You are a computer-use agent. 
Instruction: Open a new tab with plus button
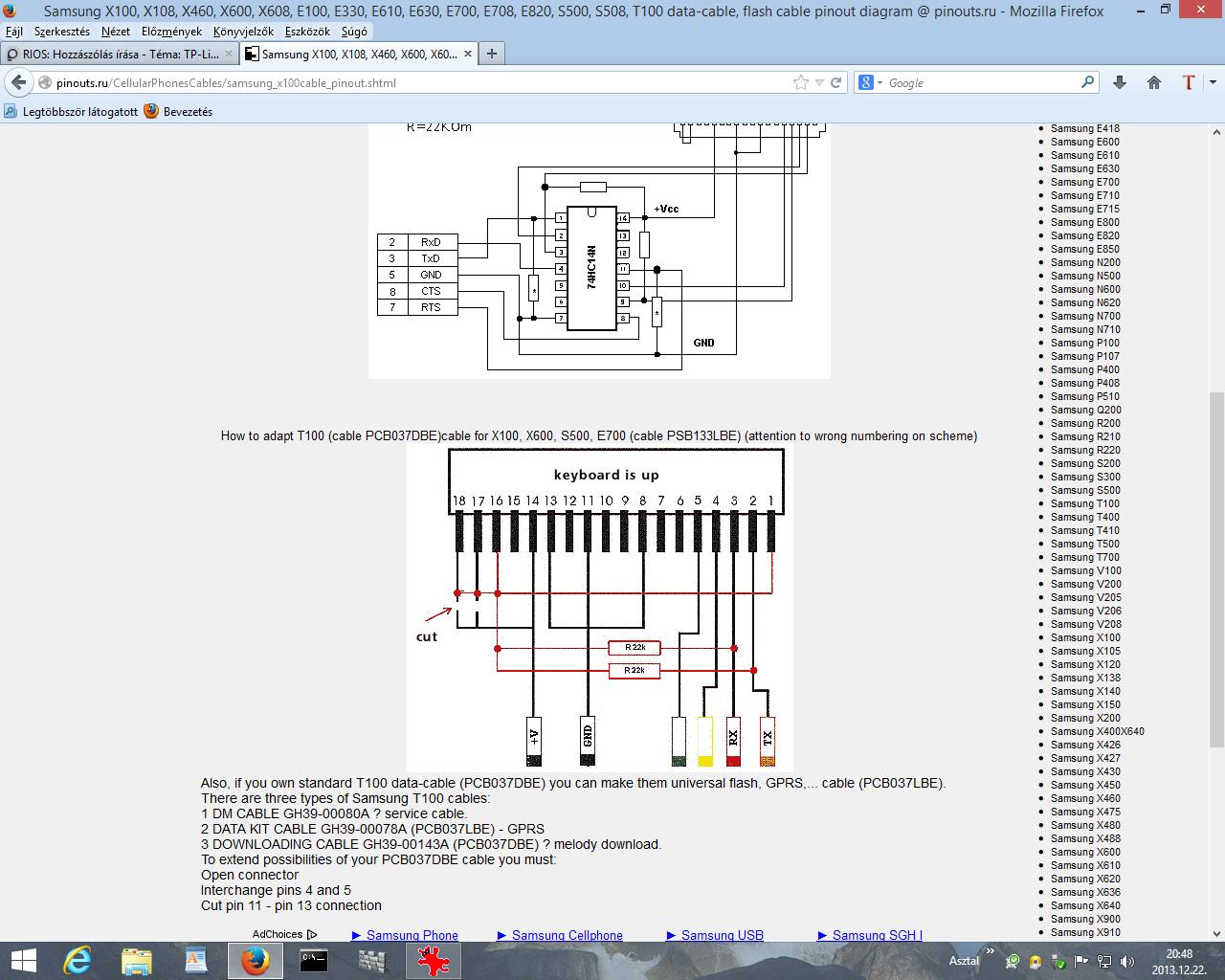(x=491, y=55)
